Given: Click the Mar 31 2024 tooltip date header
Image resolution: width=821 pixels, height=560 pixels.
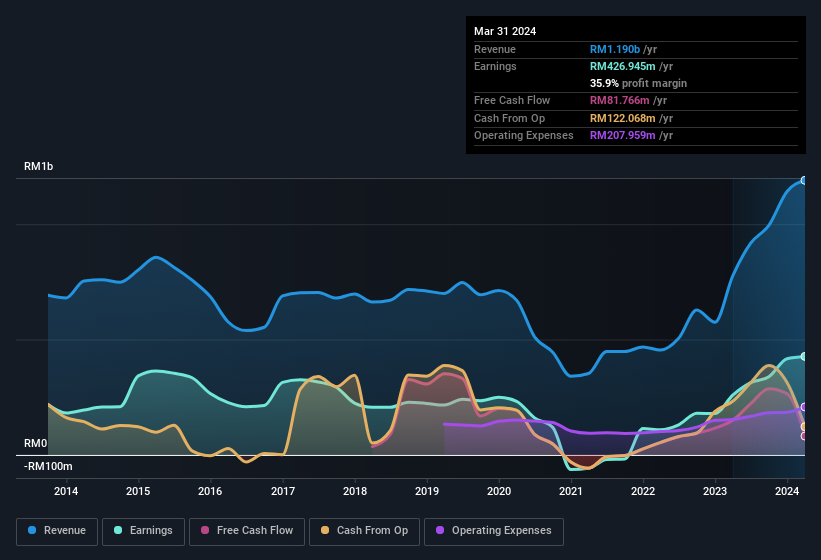Looking at the screenshot, I should coord(505,31).
